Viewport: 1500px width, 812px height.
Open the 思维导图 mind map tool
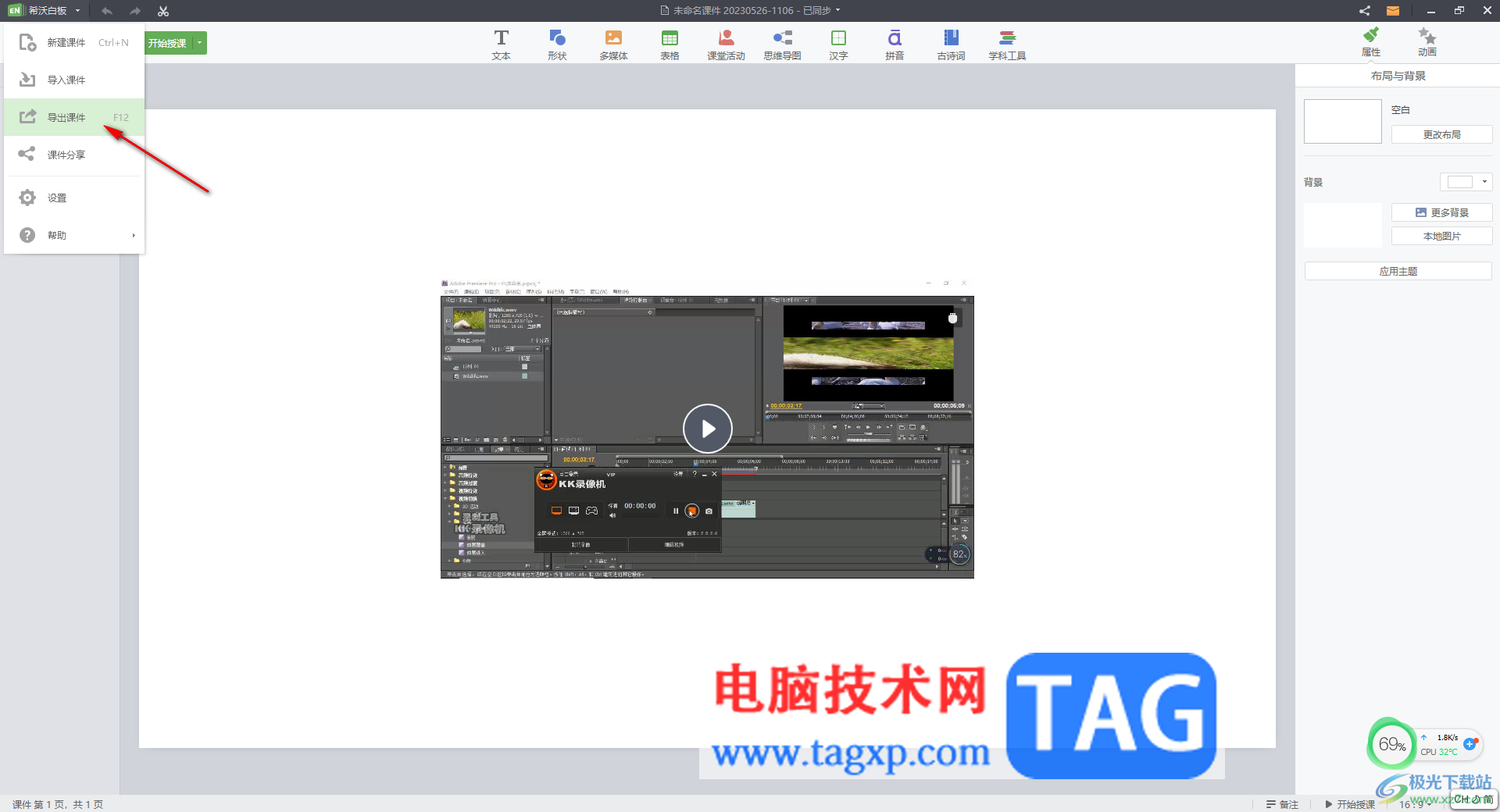782,45
